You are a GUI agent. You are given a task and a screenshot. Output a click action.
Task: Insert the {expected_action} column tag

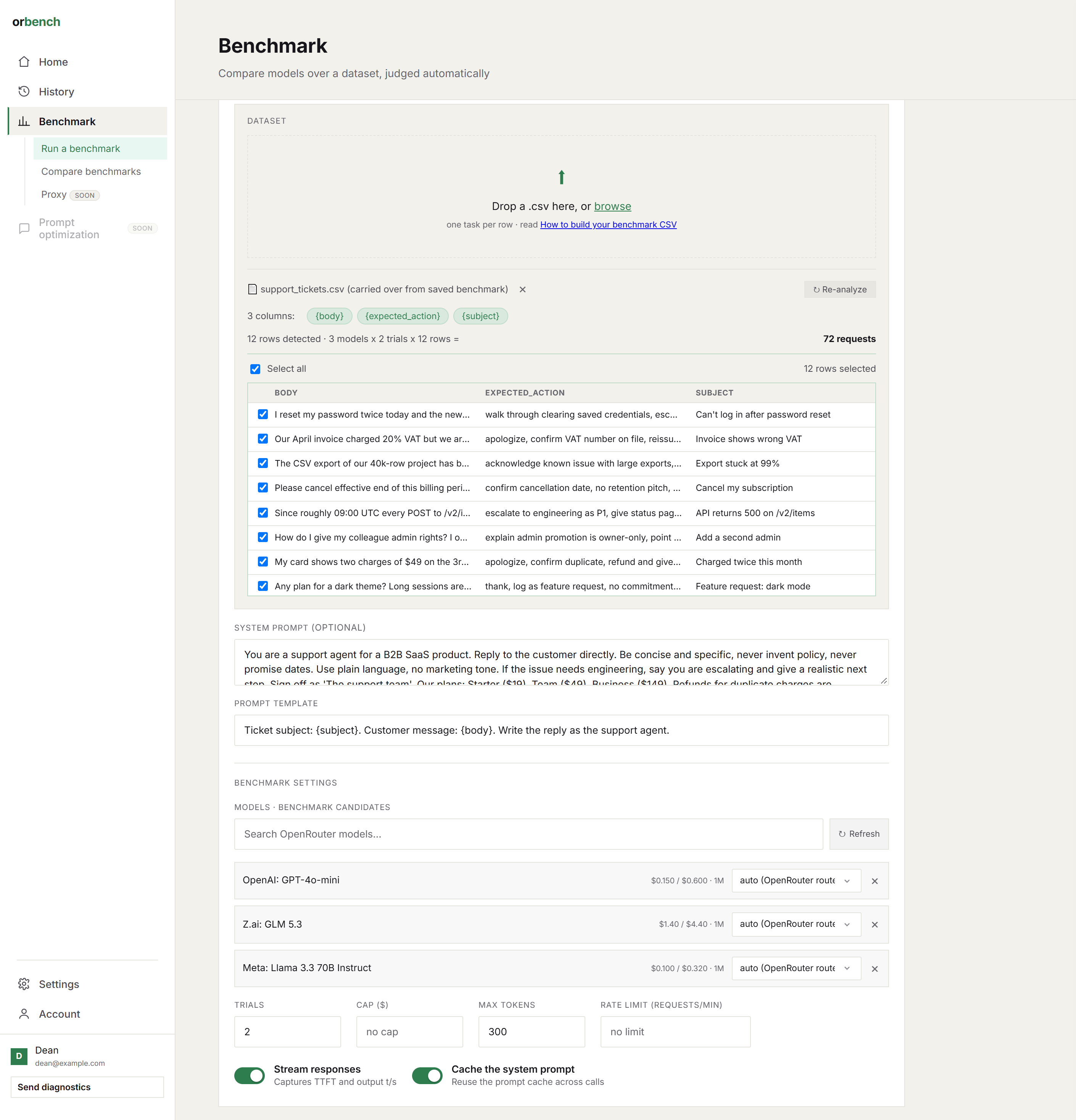pyautogui.click(x=403, y=316)
